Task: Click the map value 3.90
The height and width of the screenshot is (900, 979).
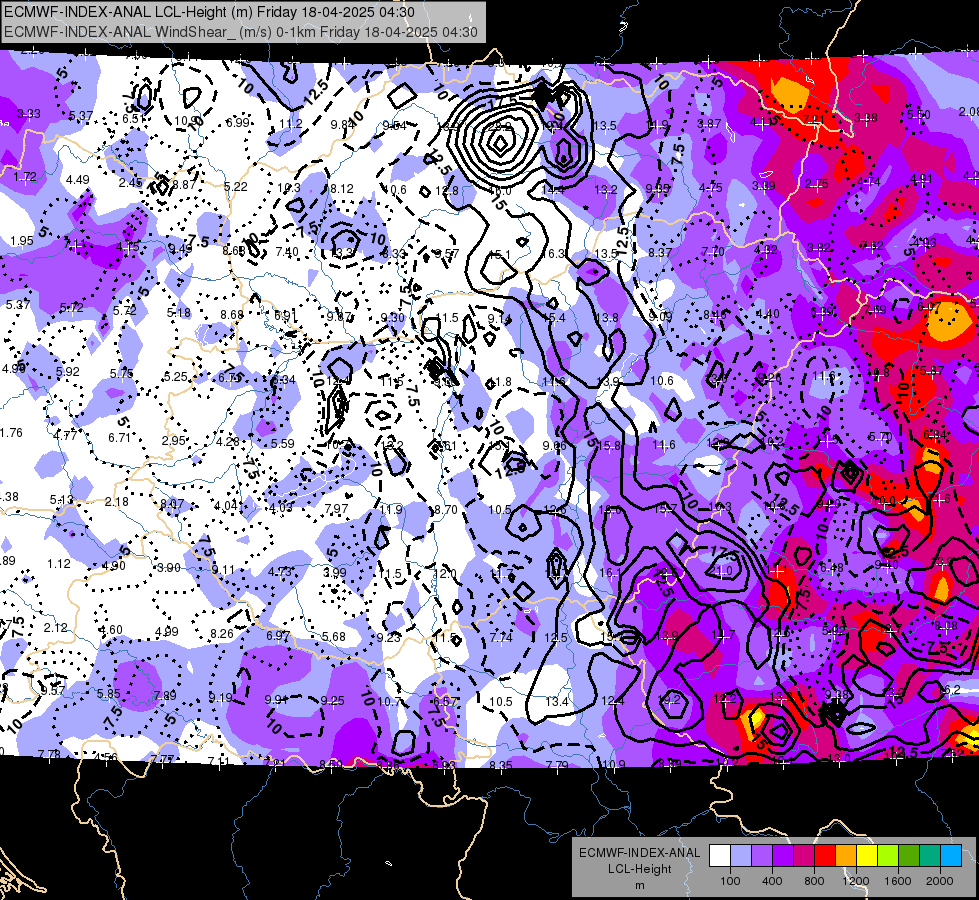Action: (x=169, y=568)
